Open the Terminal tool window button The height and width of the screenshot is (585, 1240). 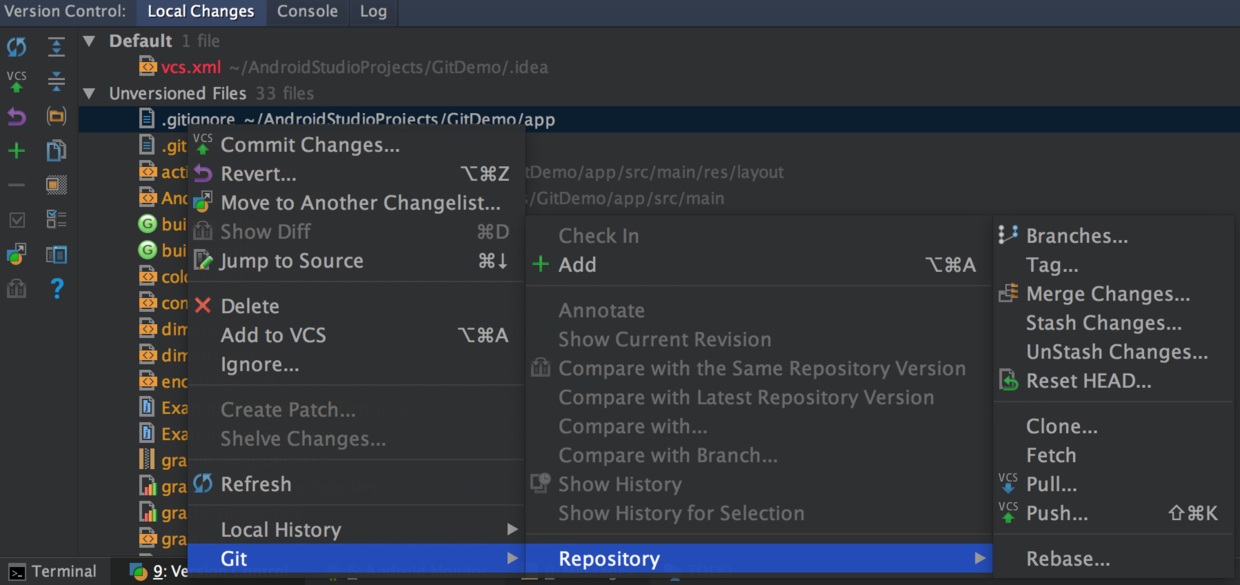coord(53,572)
